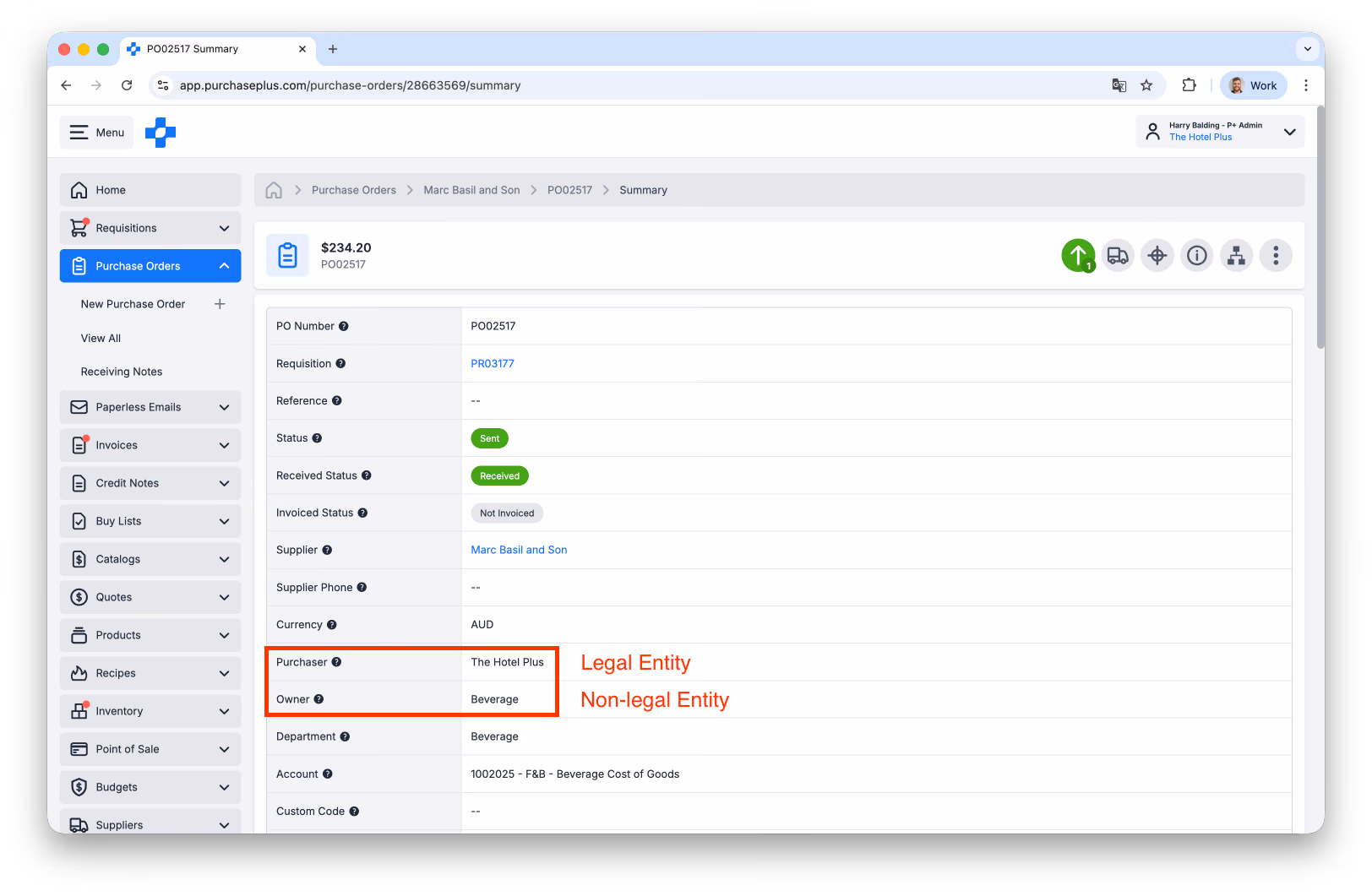The width and height of the screenshot is (1372, 896).
Task: Click the help icon beside Invoiced Status
Action: [362, 513]
